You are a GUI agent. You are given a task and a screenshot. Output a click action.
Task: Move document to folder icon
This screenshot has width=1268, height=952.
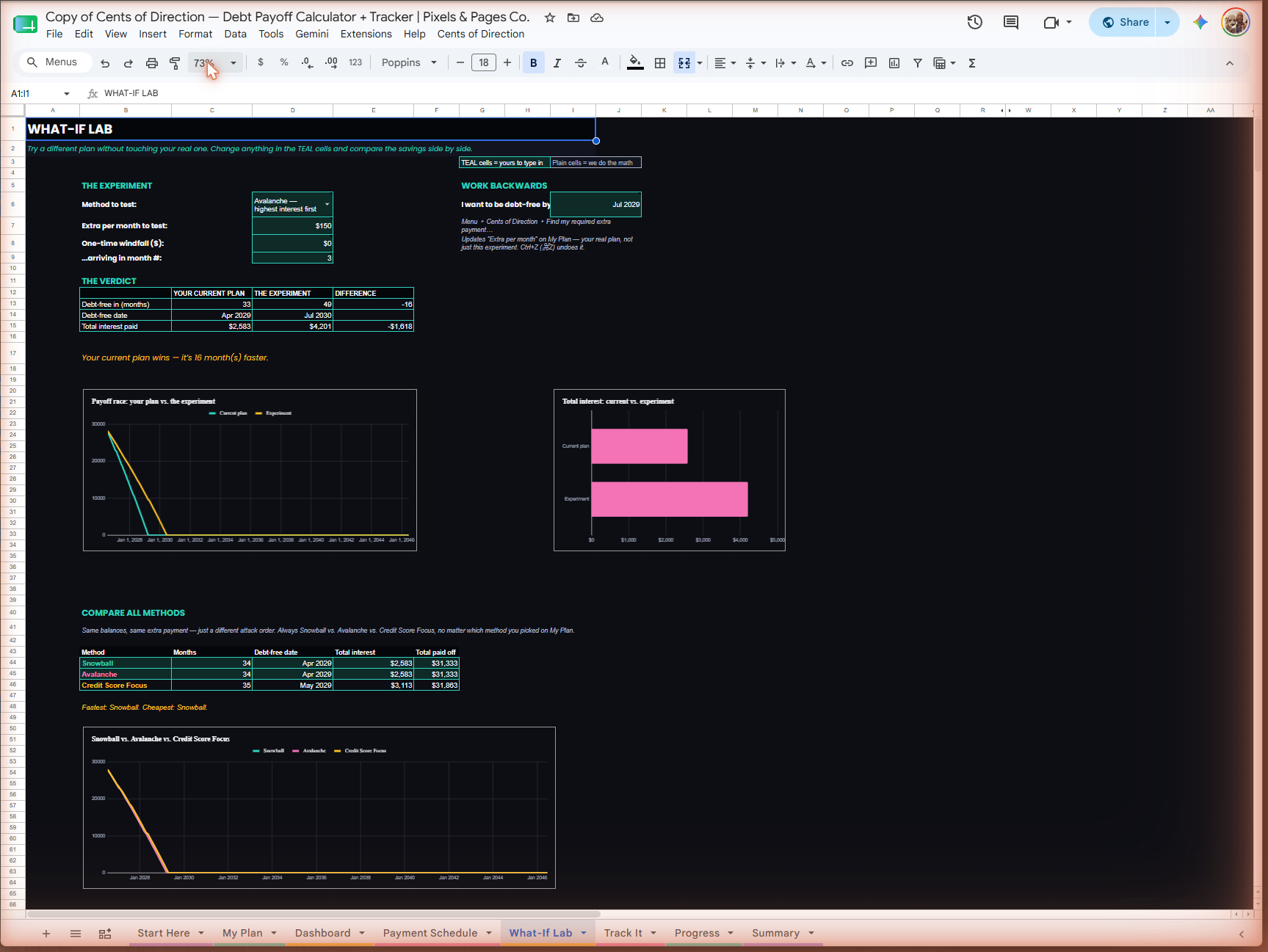pyautogui.click(x=573, y=18)
